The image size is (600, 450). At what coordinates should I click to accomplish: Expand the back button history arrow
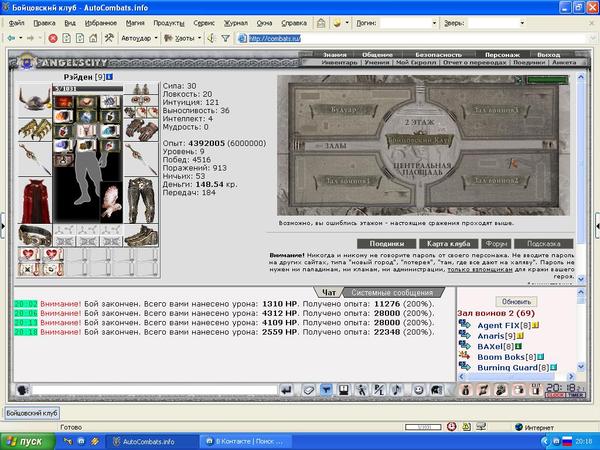(20, 38)
